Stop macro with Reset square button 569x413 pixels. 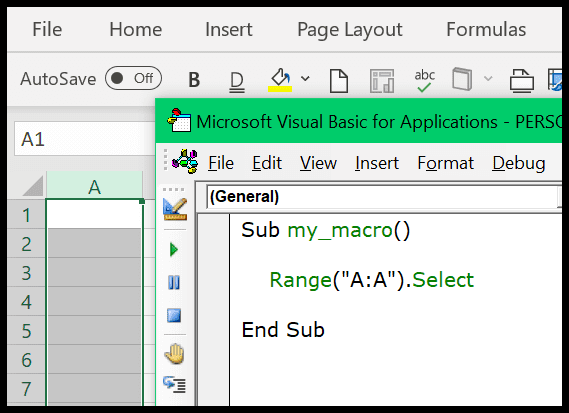click(174, 315)
